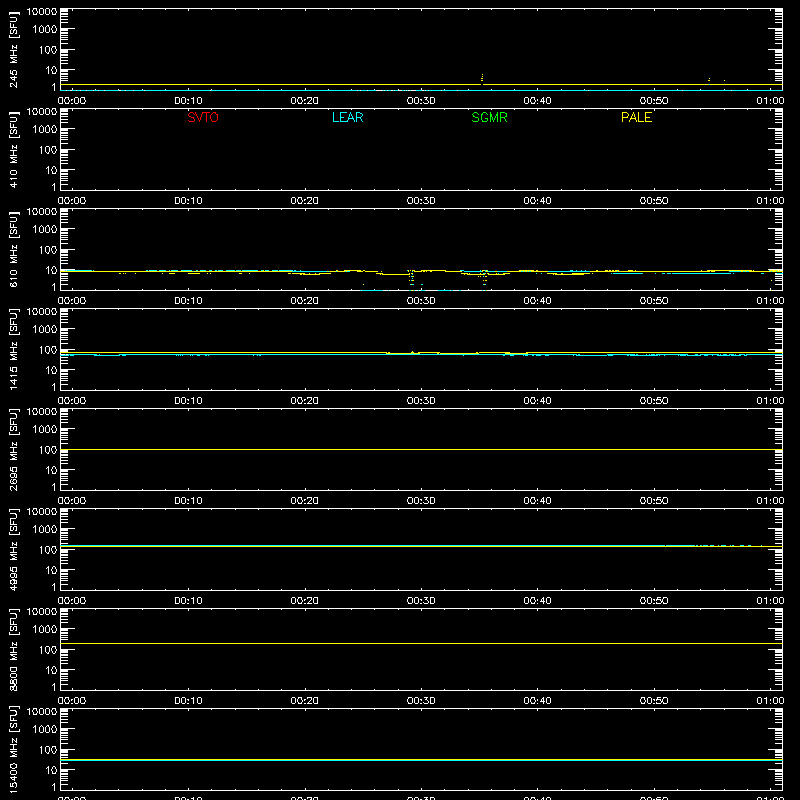Click 00:10 time label below 245 MHz plot
Viewport: 800px width, 800px height.
point(188,101)
